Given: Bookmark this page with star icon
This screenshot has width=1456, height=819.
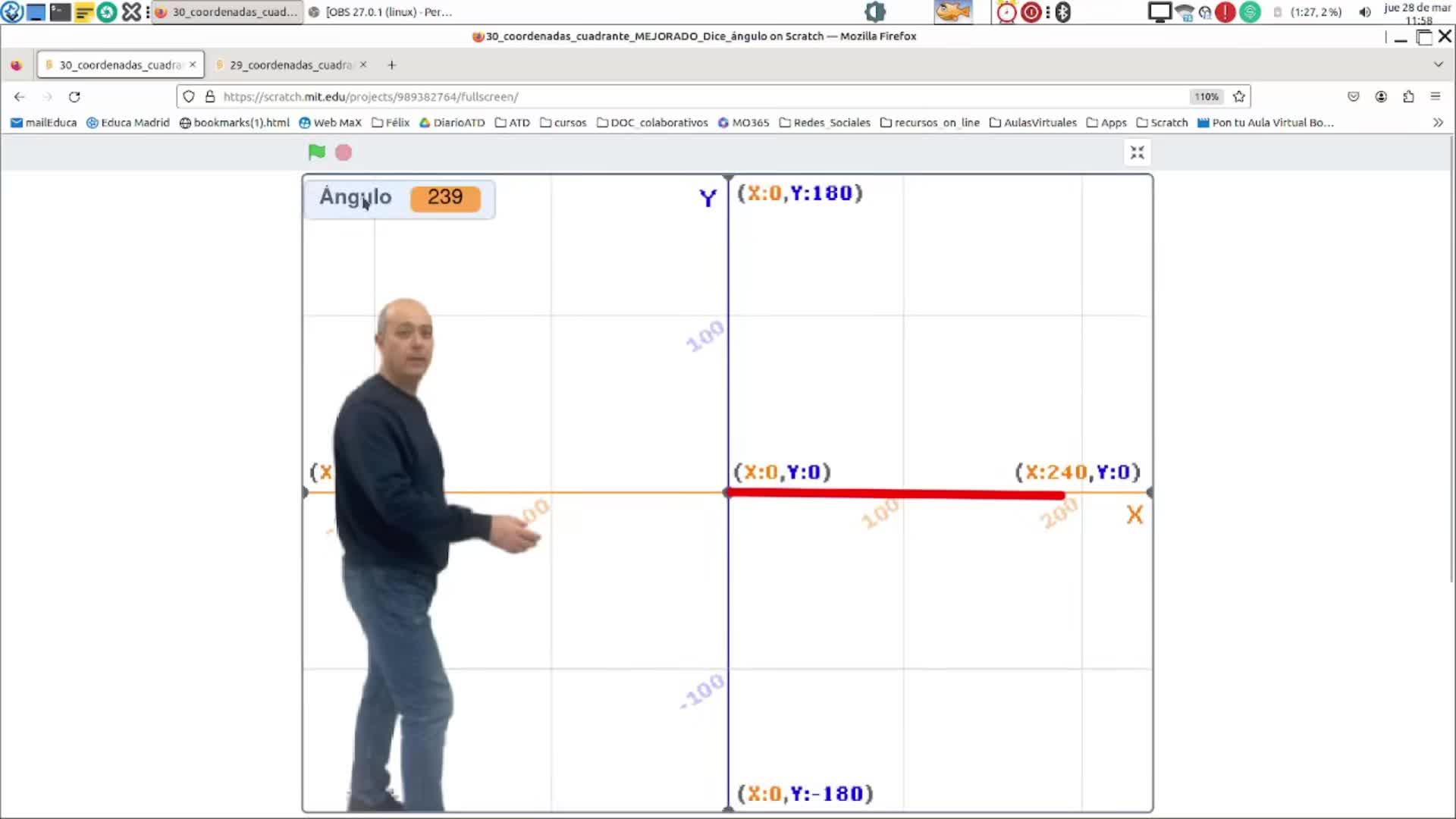Looking at the screenshot, I should pyautogui.click(x=1239, y=96).
